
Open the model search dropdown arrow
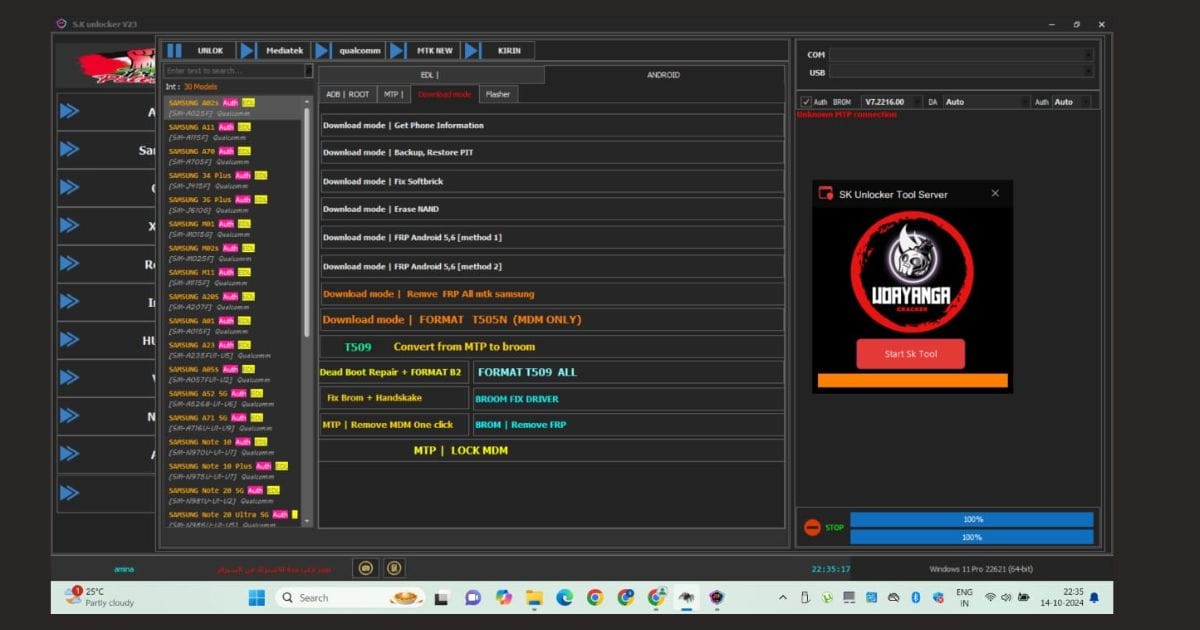(x=309, y=71)
